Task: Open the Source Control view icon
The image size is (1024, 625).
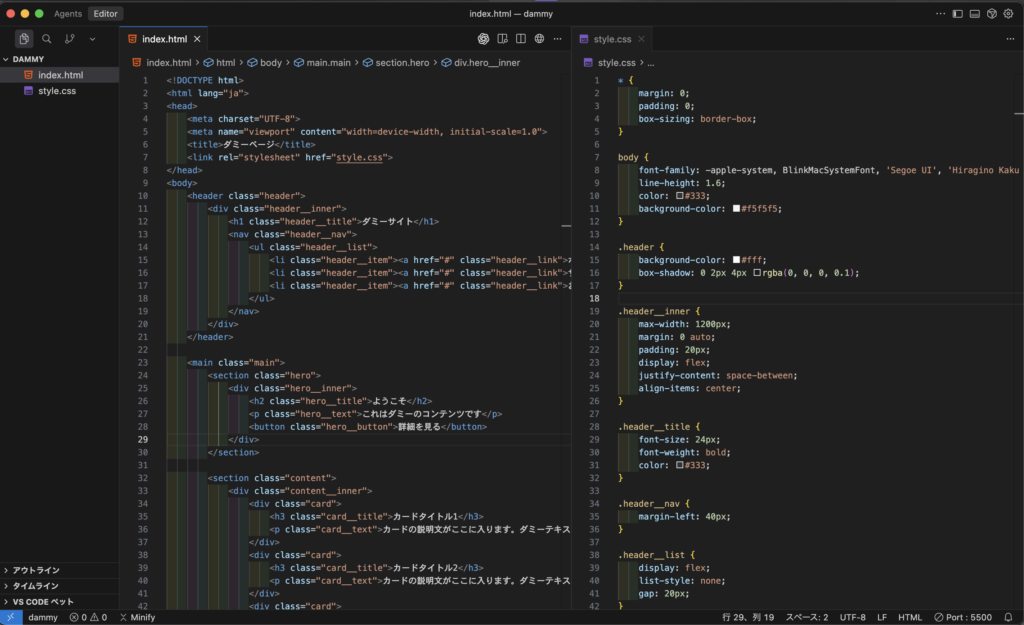Action: (69, 39)
